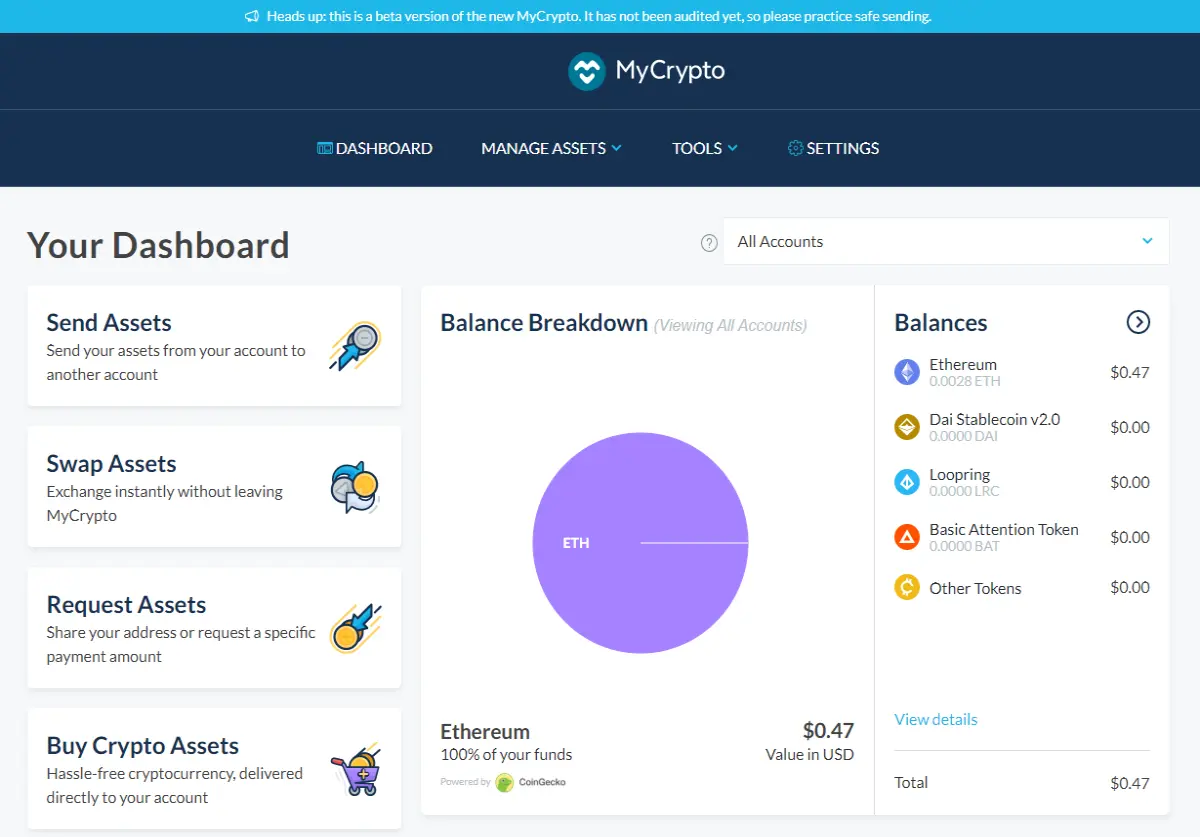This screenshot has width=1200, height=837.
Task: Open the Swap Assets card title
Action: coord(111,464)
